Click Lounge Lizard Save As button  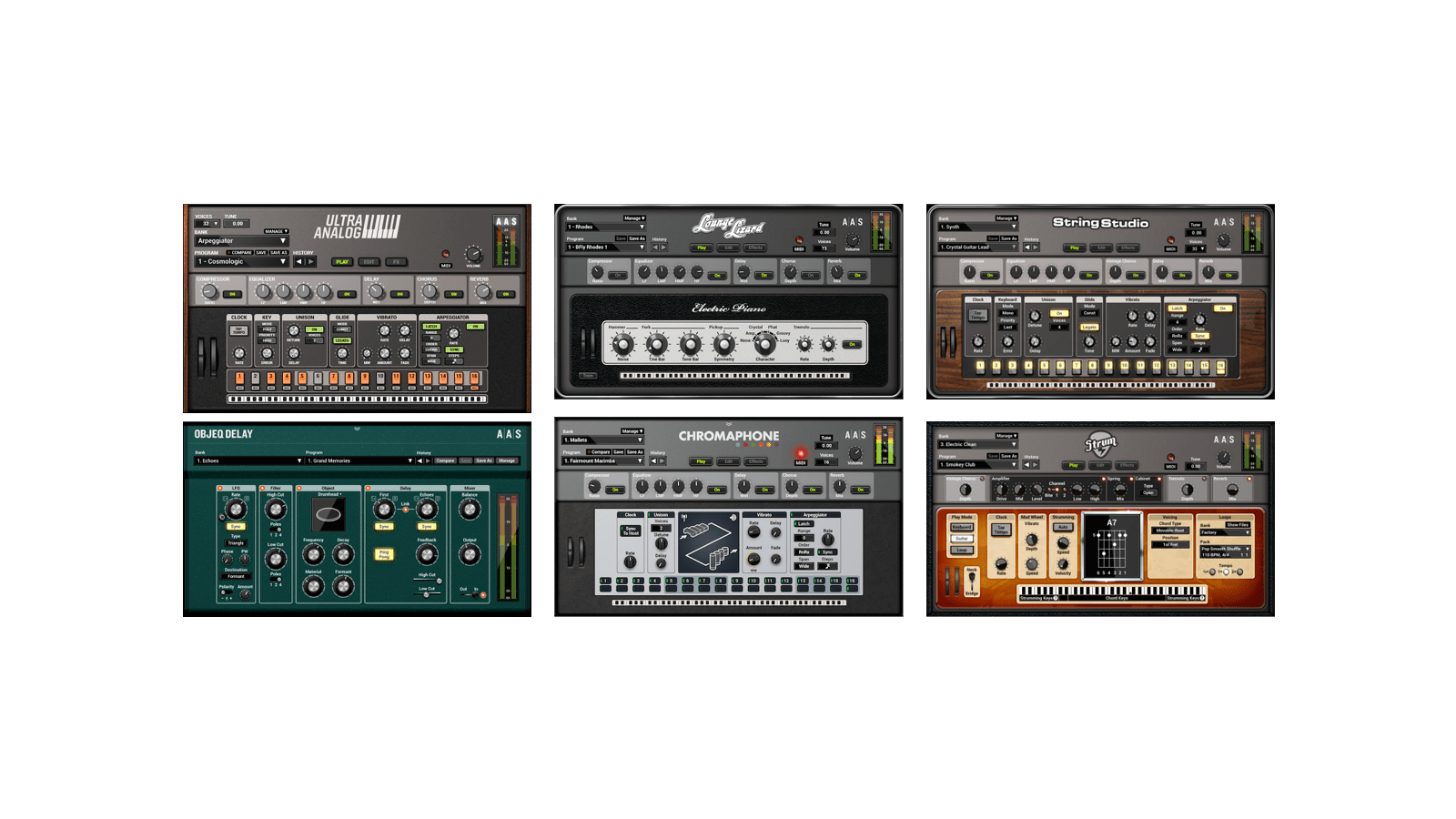[x=637, y=238]
